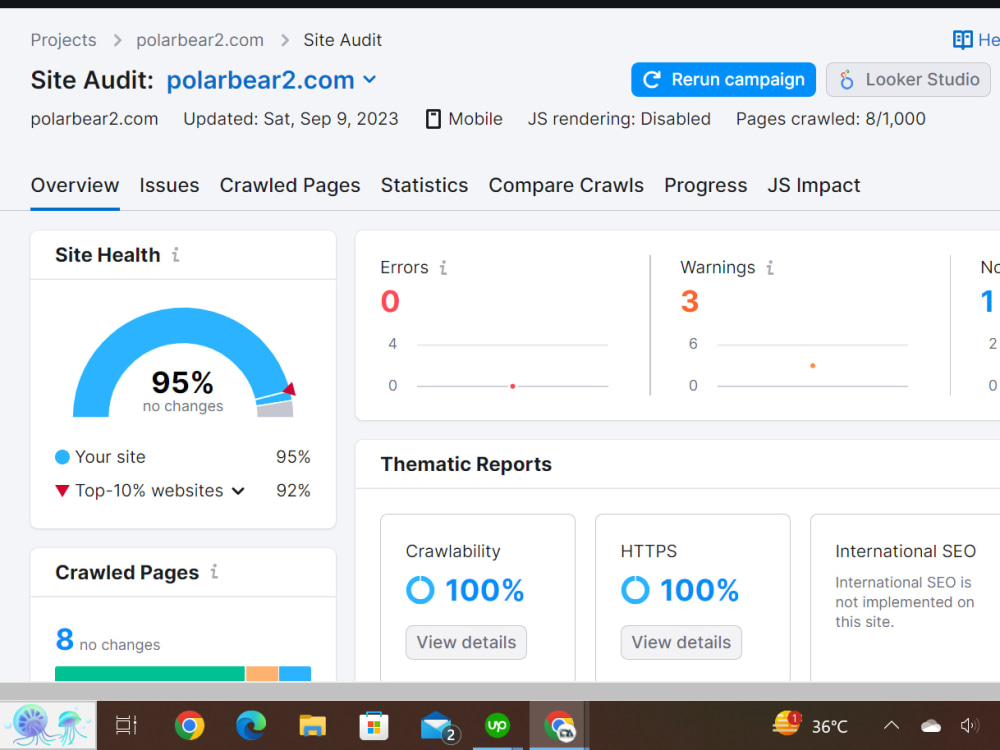
Task: Launch Google Chrome from taskbar
Action: click(189, 725)
